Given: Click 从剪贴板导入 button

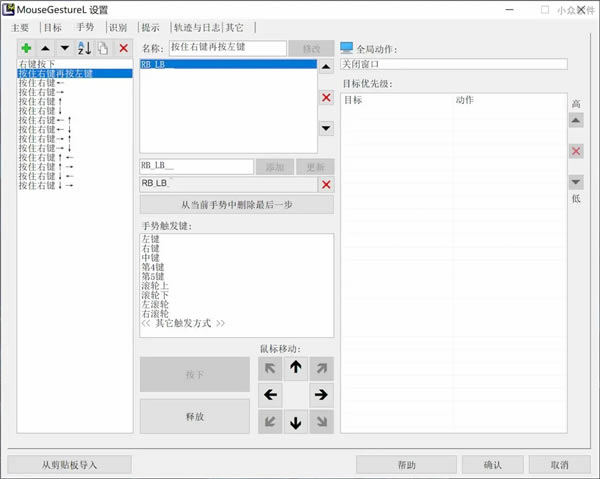Looking at the screenshot, I should [69, 465].
